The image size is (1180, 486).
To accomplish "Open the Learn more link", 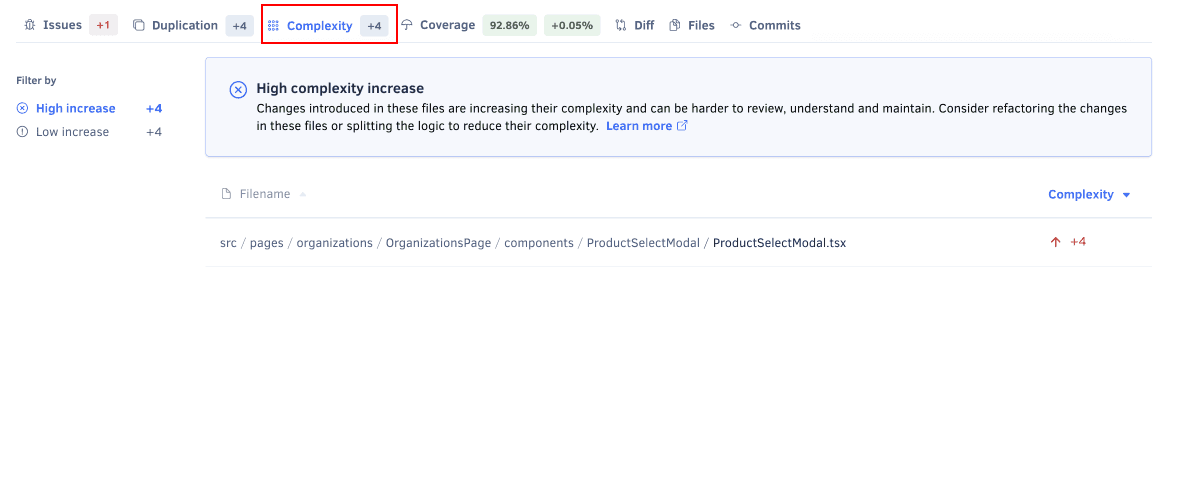I will pos(638,126).
